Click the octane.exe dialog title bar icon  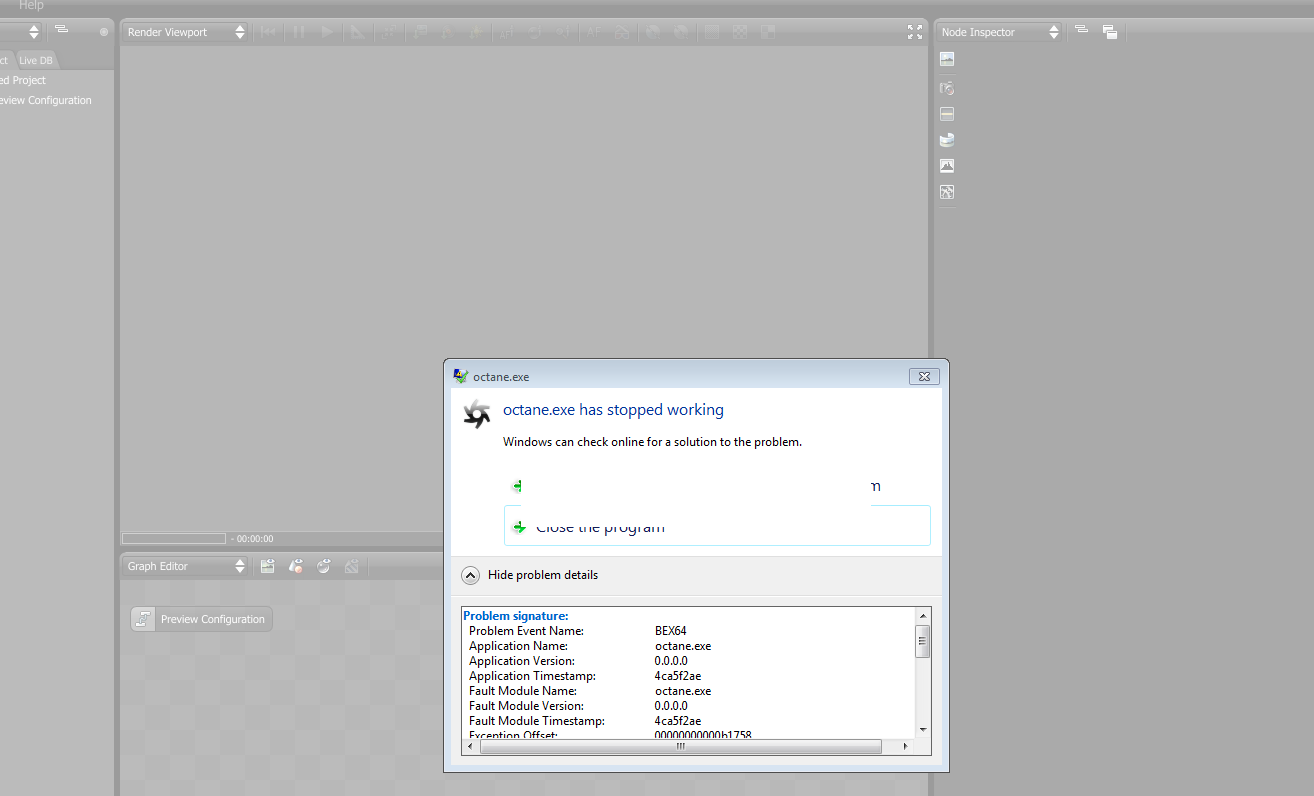(461, 377)
